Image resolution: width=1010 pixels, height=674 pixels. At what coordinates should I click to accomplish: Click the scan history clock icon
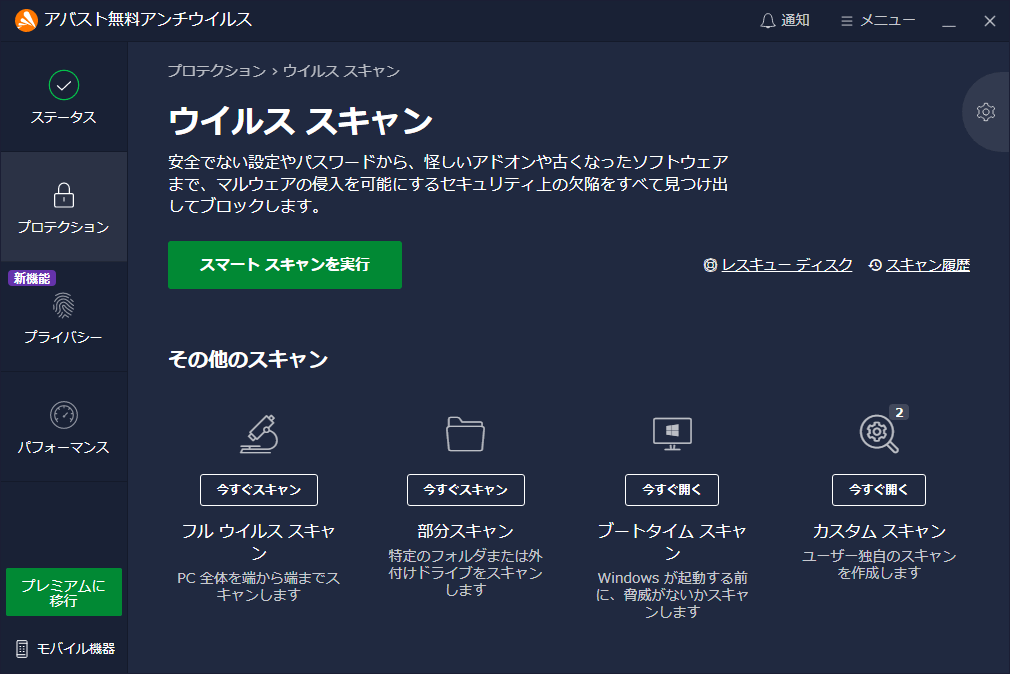tap(875, 265)
